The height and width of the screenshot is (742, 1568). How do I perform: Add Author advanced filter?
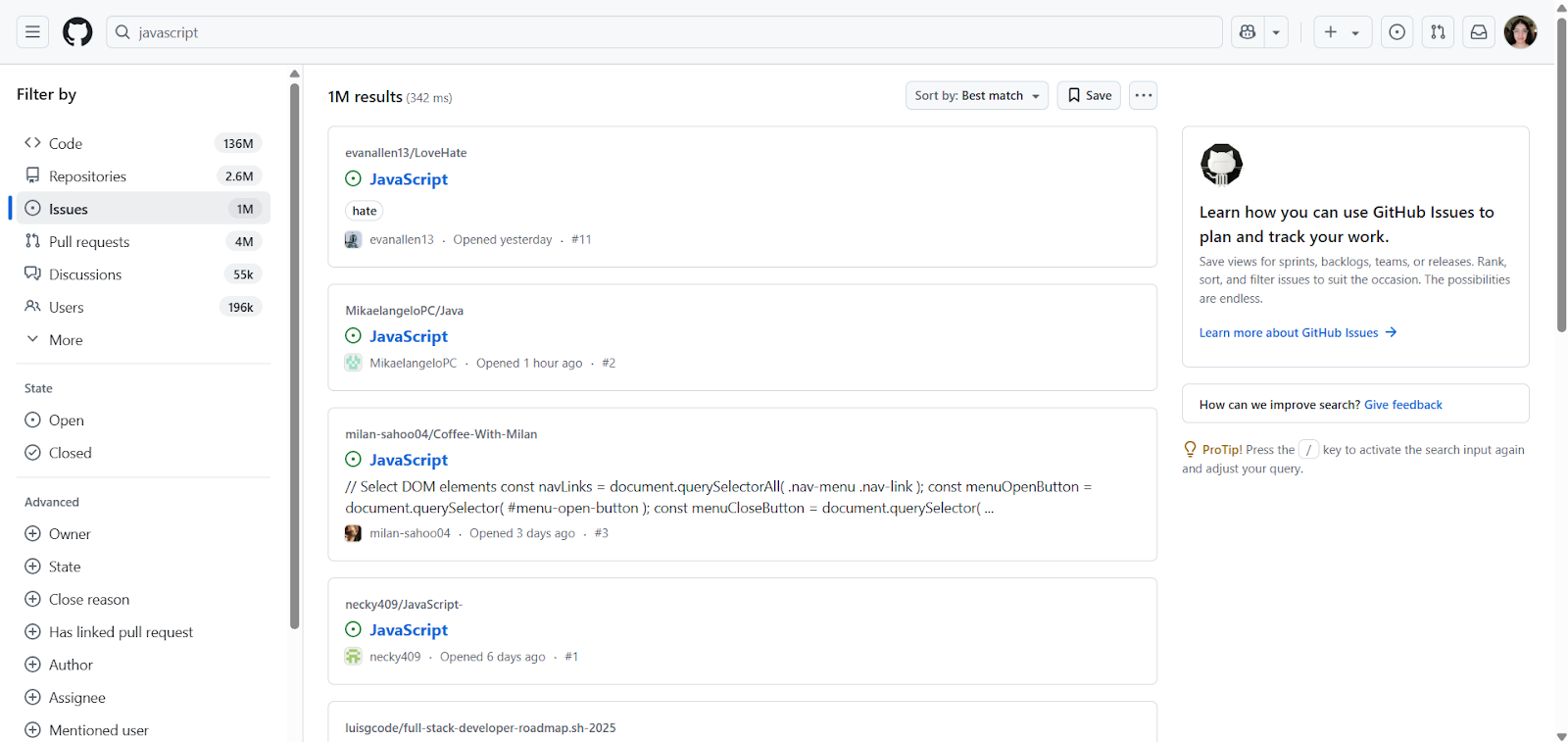pyautogui.click(x=143, y=665)
